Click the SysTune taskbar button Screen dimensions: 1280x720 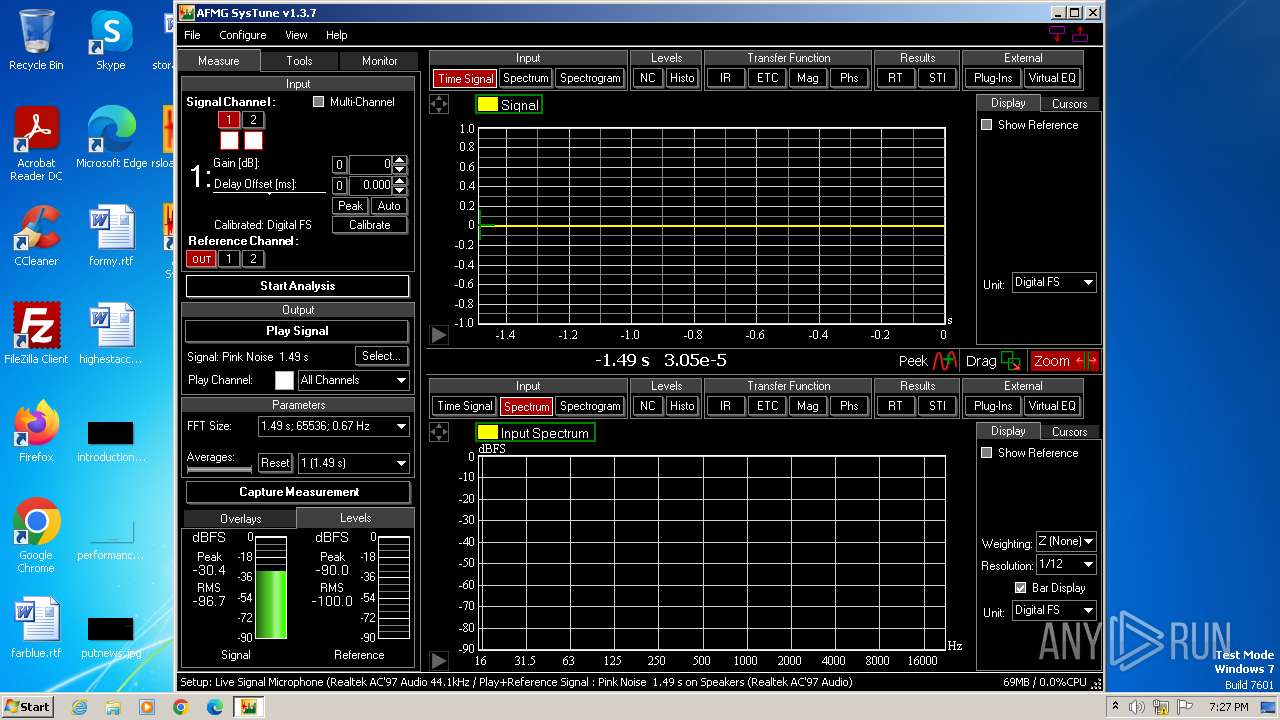pos(248,707)
